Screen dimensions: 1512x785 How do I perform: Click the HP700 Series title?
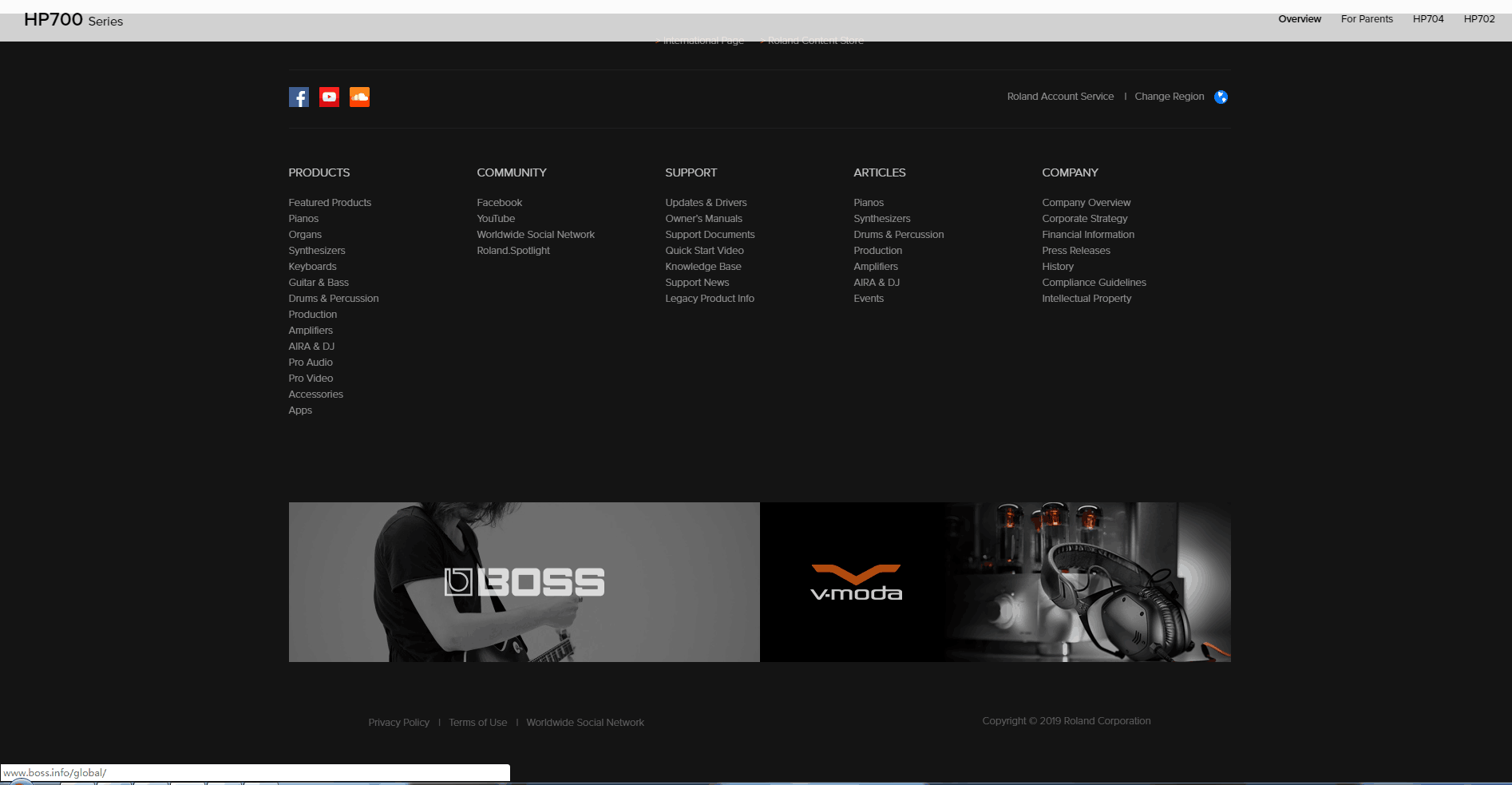pos(73,20)
